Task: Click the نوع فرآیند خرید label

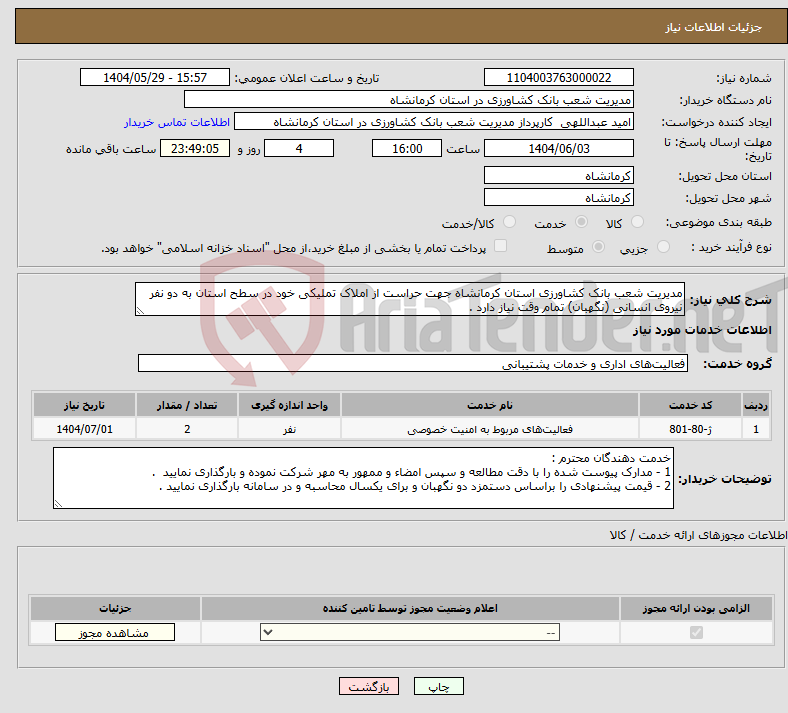Action: click(x=731, y=247)
